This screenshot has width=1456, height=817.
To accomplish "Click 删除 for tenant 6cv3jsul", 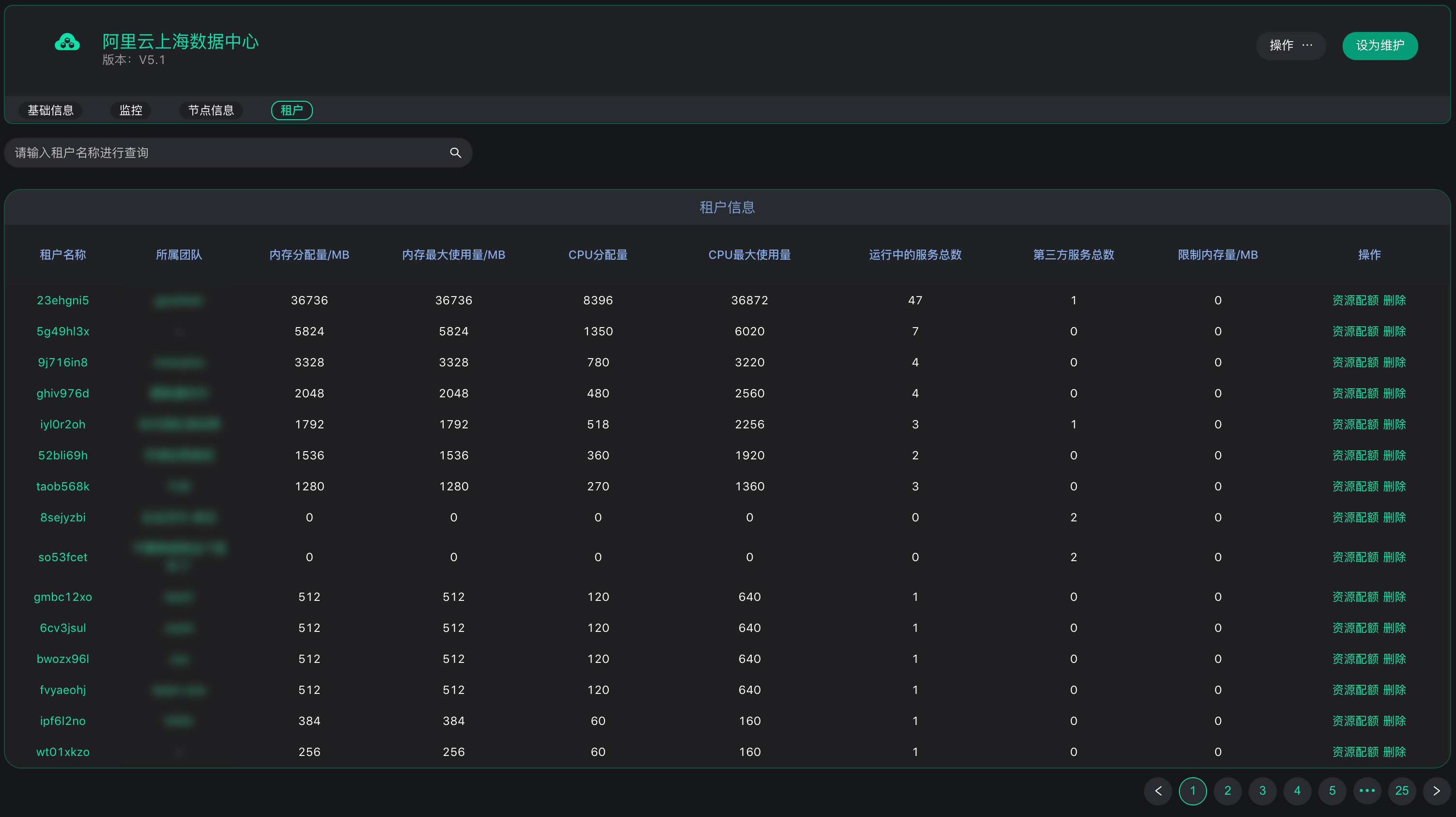I will (x=1394, y=628).
